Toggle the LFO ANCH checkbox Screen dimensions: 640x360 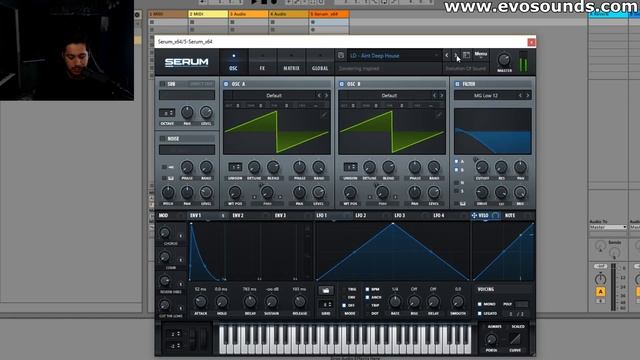tap(367, 297)
